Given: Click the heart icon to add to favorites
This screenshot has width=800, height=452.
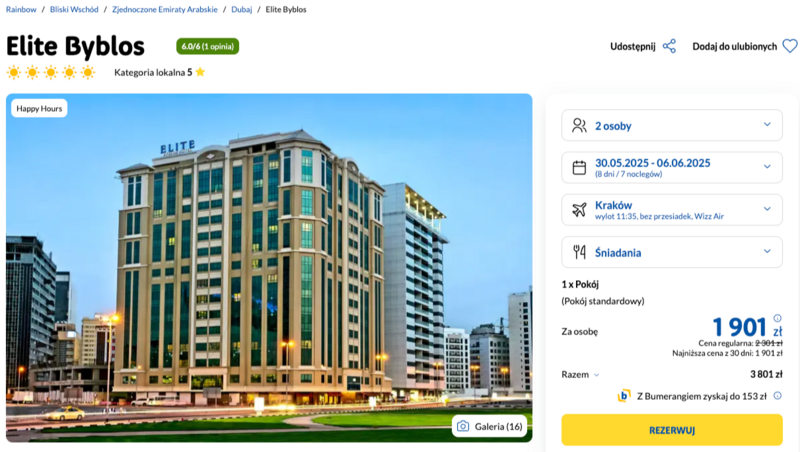Looking at the screenshot, I should click(x=790, y=46).
